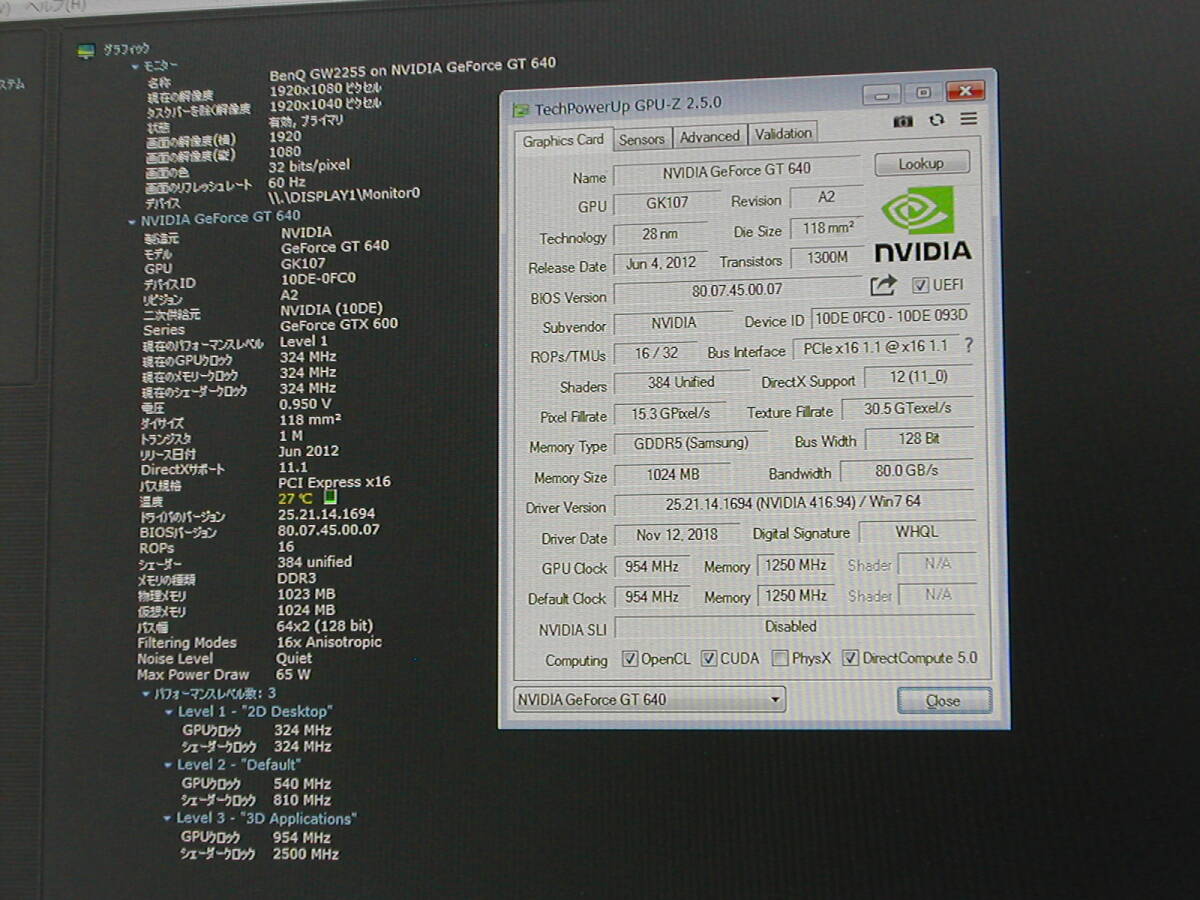The width and height of the screenshot is (1200, 900).
Task: Click the "GeForce GTX 600" series value
Action: pos(338,324)
